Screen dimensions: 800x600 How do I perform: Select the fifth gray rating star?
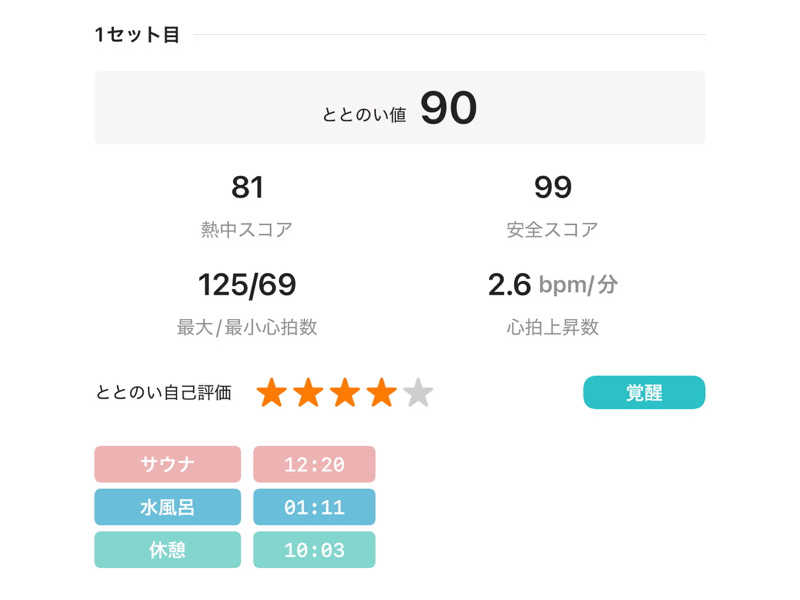point(418,393)
